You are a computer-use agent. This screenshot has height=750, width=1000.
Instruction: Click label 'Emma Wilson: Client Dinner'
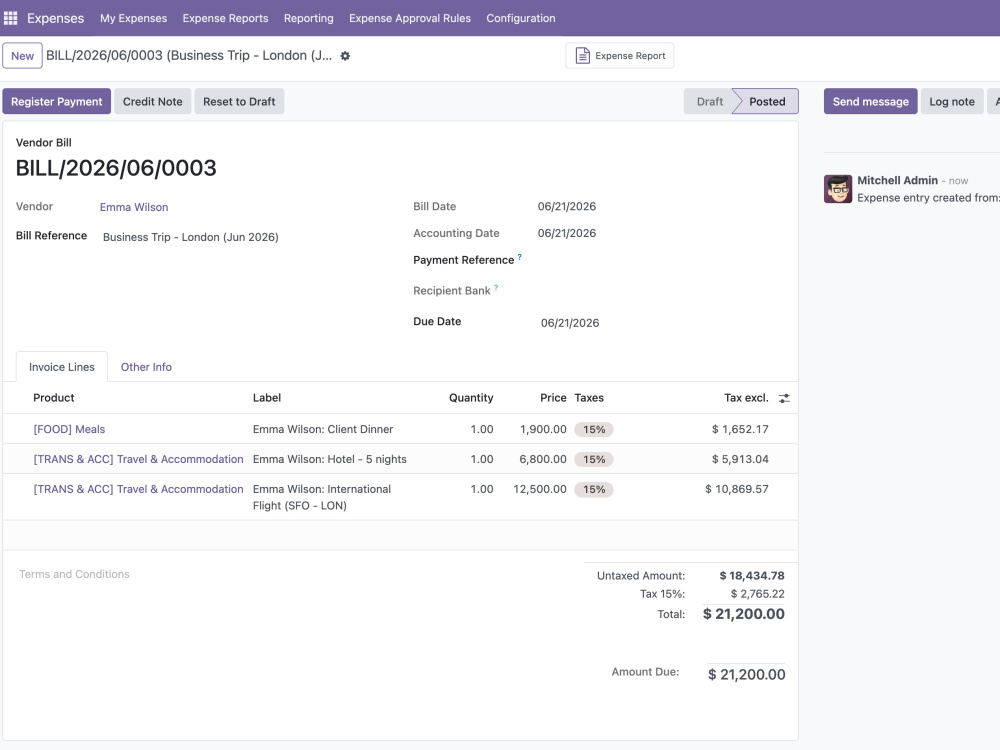323,429
